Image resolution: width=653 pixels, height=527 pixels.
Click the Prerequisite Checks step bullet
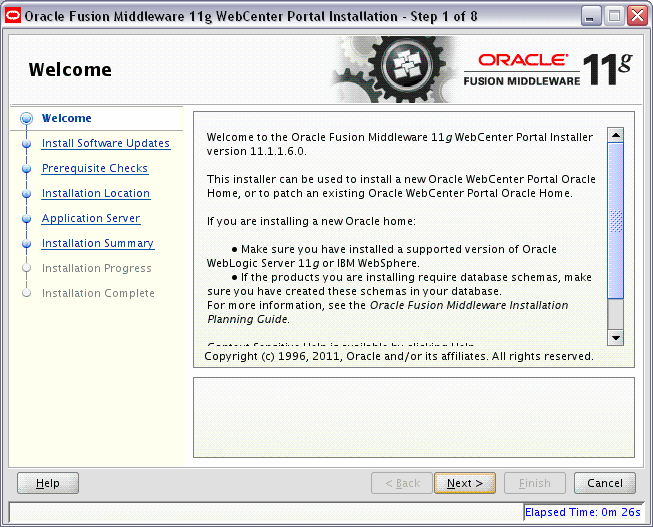(x=27, y=169)
